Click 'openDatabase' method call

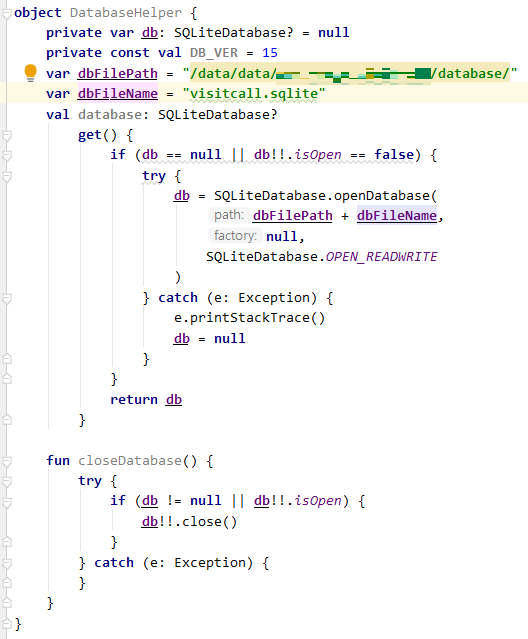click(x=381, y=196)
